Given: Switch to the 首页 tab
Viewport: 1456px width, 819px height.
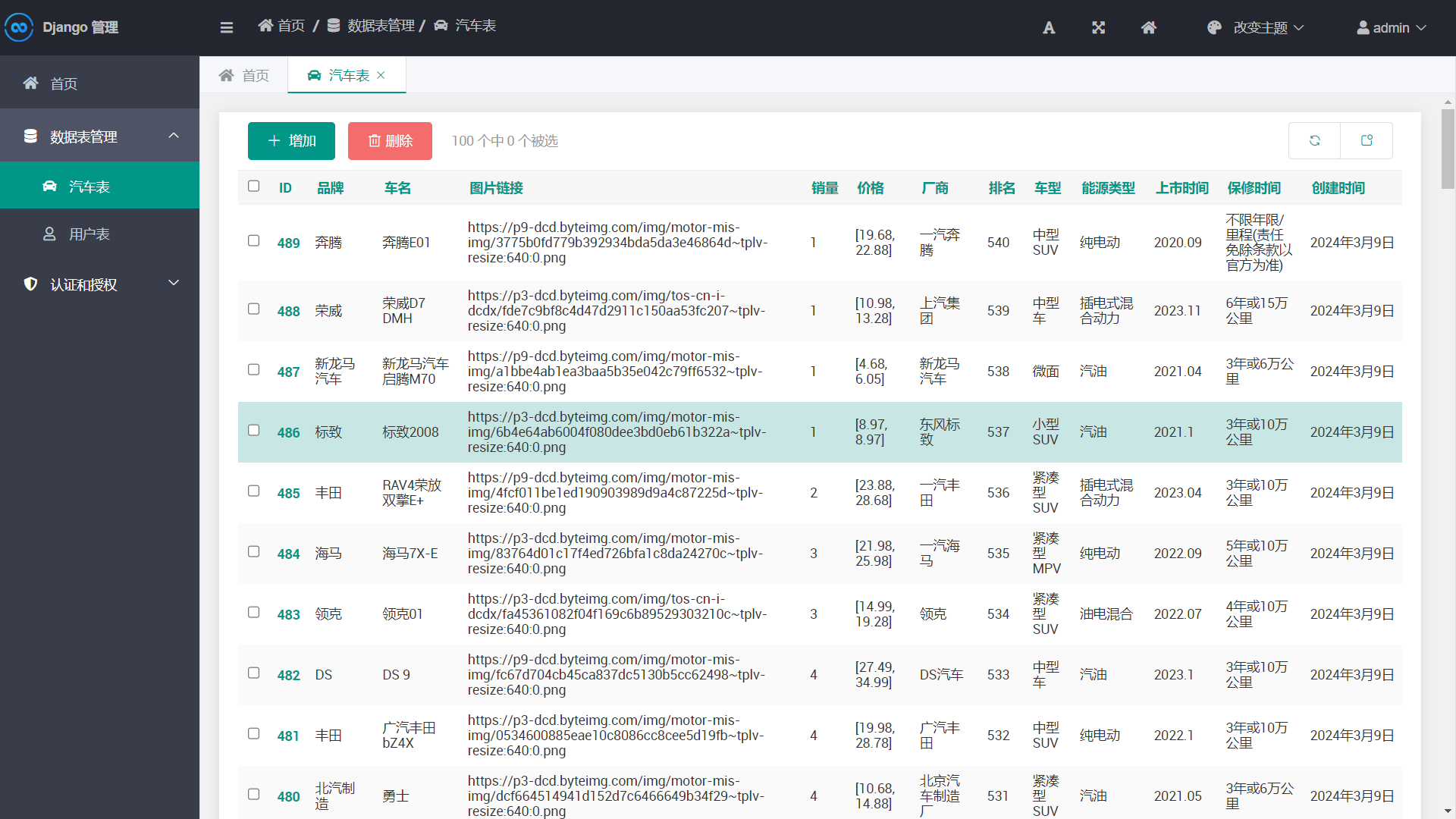Looking at the screenshot, I should pyautogui.click(x=244, y=75).
